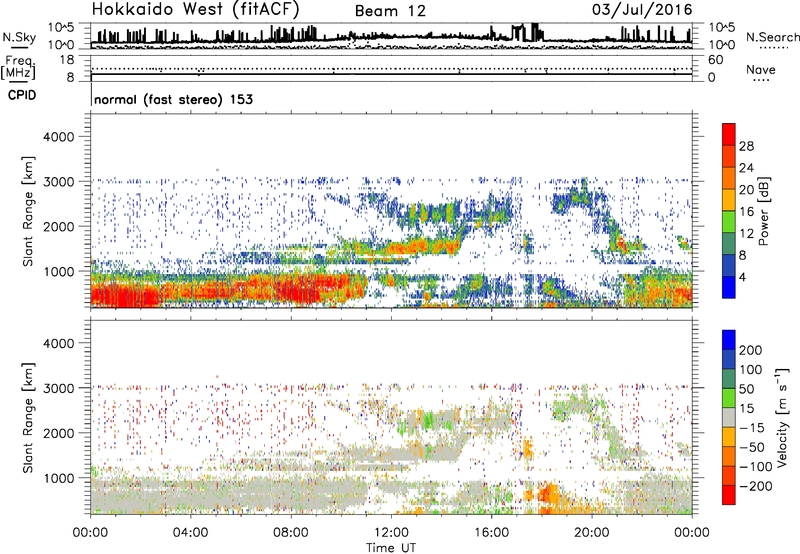This screenshot has height=554, width=800.
Task: Click the "Beam 12" label
Action: [x=390, y=11]
